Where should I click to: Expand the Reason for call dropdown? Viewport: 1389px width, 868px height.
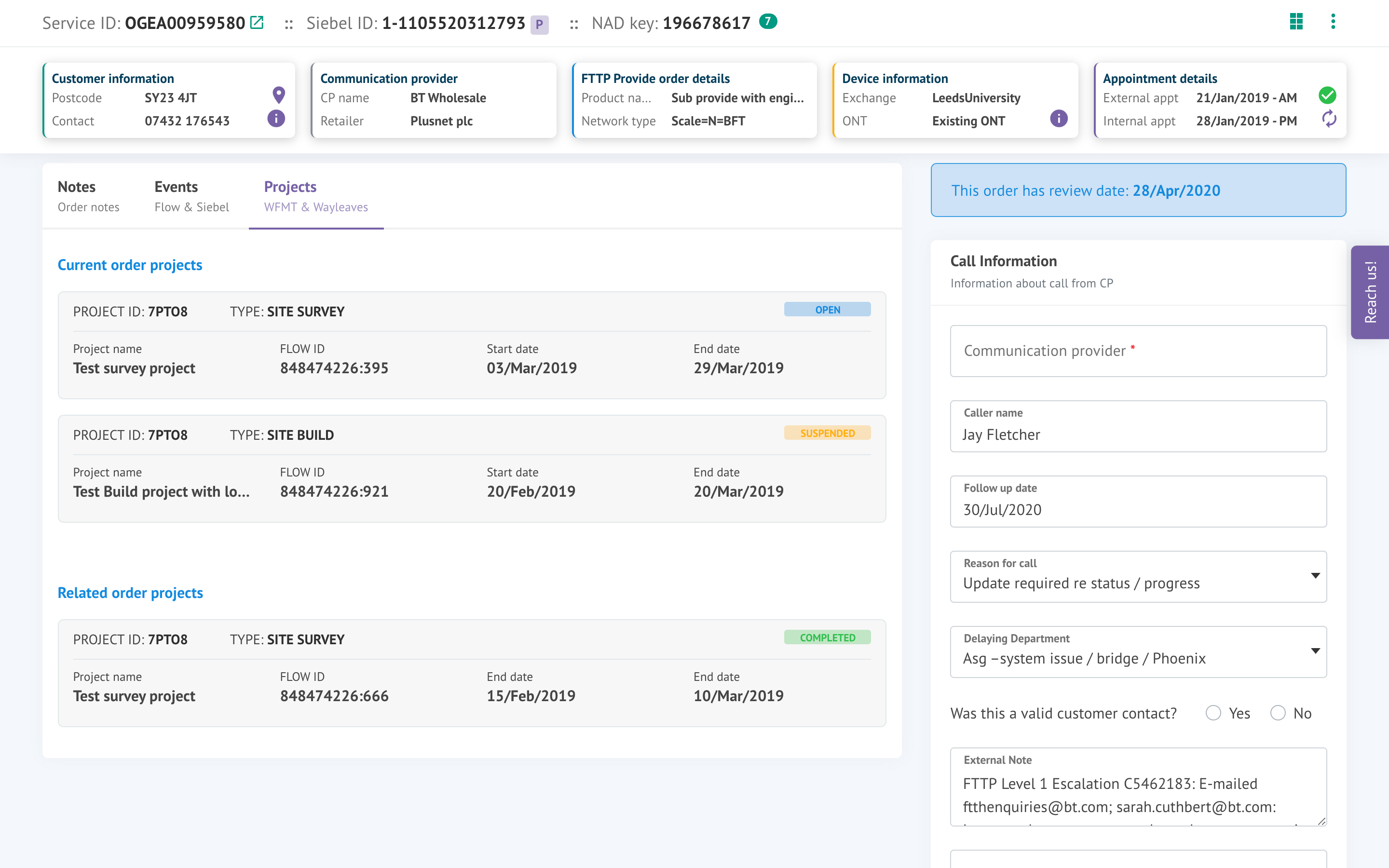point(1315,576)
